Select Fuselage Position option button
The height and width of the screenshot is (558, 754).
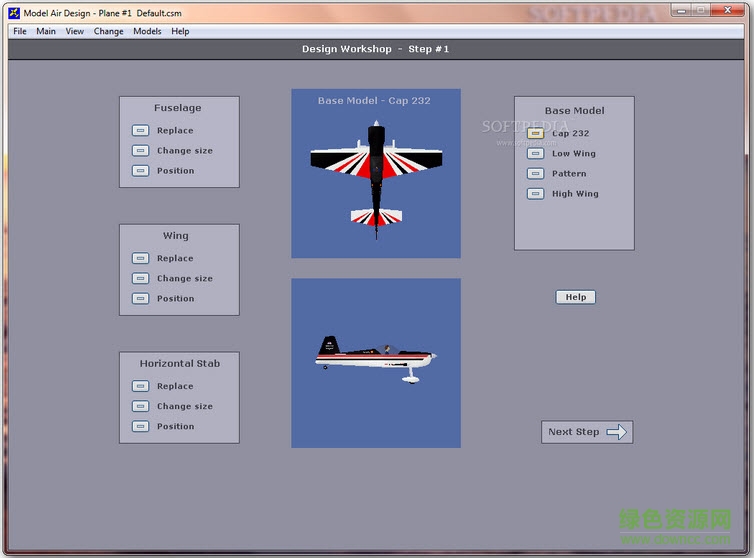point(140,171)
